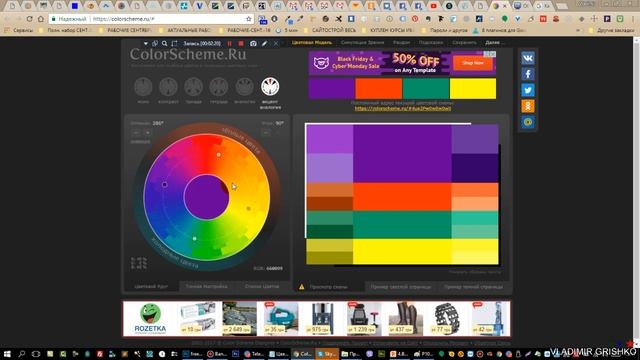Open the Сохранить menu

tap(464, 42)
